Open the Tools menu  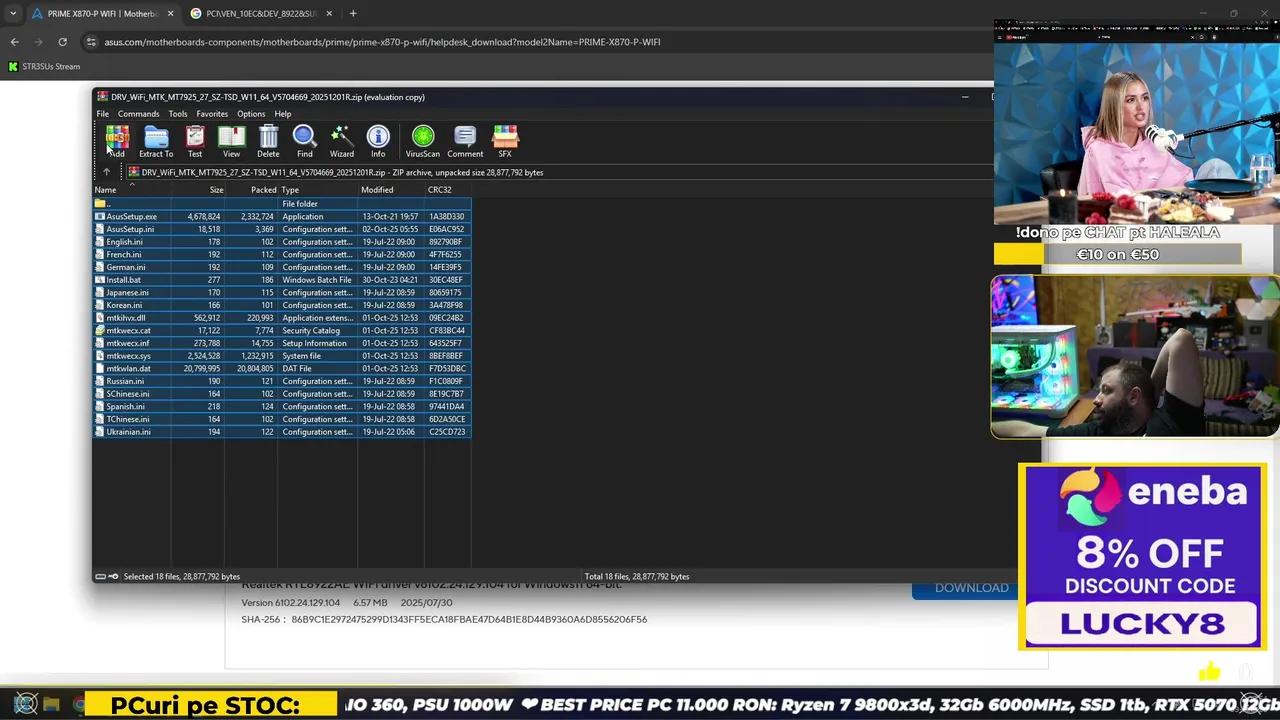177,114
